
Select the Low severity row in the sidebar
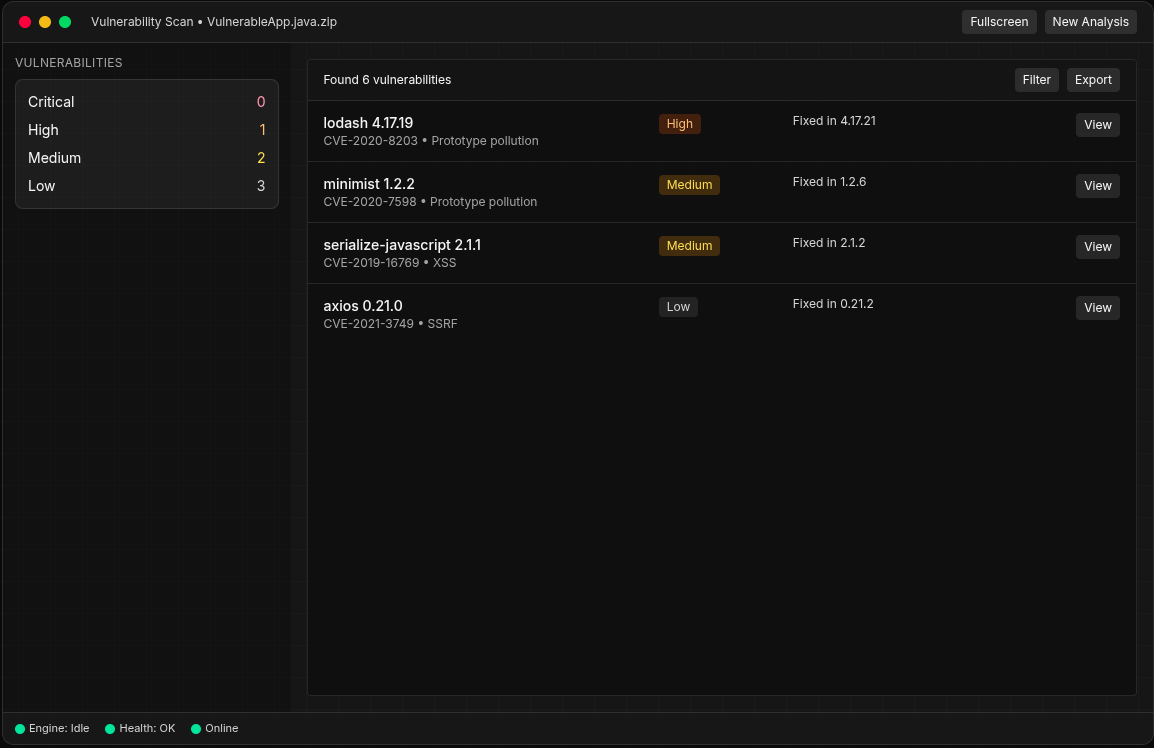coord(146,186)
